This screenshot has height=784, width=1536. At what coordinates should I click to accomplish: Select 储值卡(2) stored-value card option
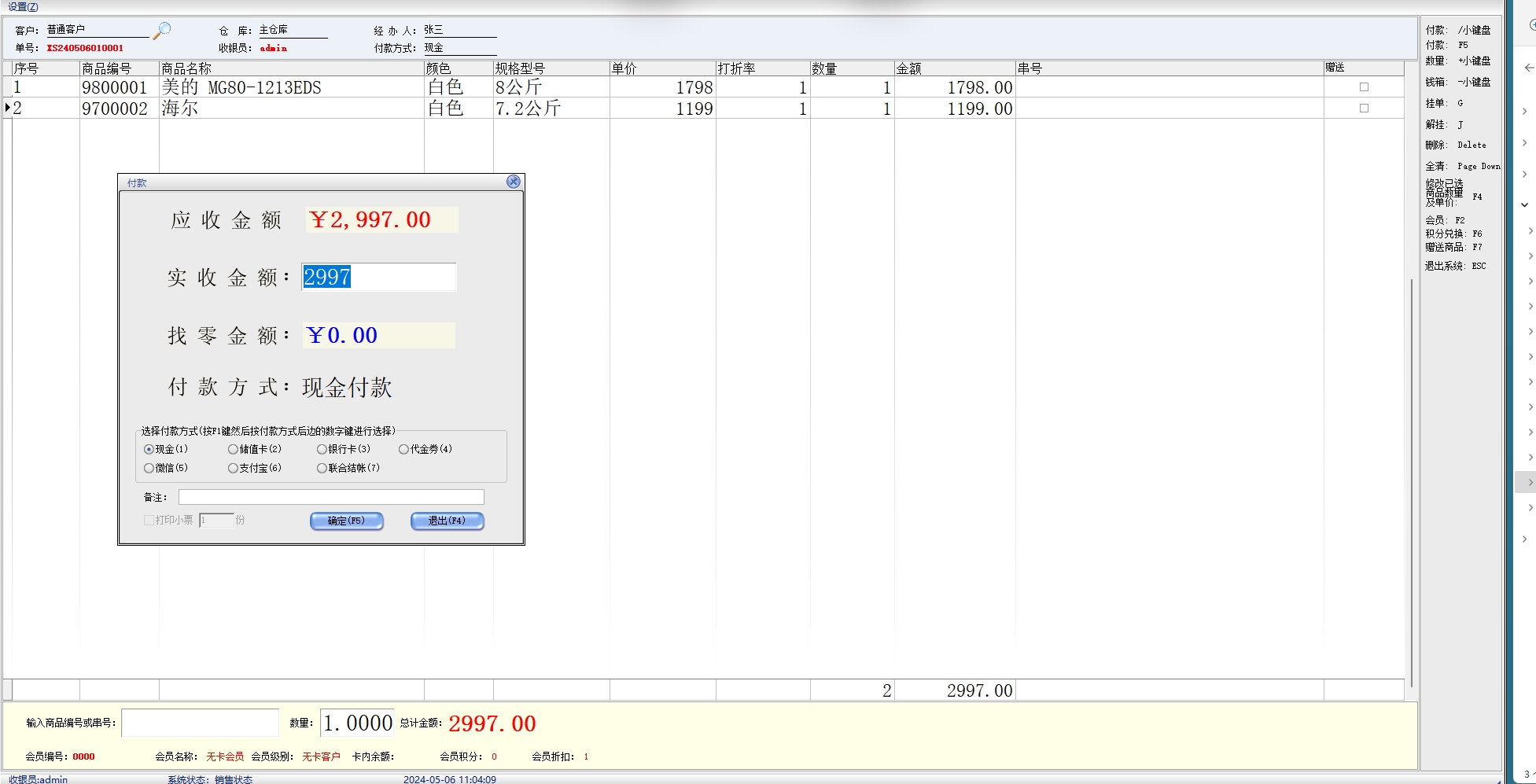tap(233, 449)
